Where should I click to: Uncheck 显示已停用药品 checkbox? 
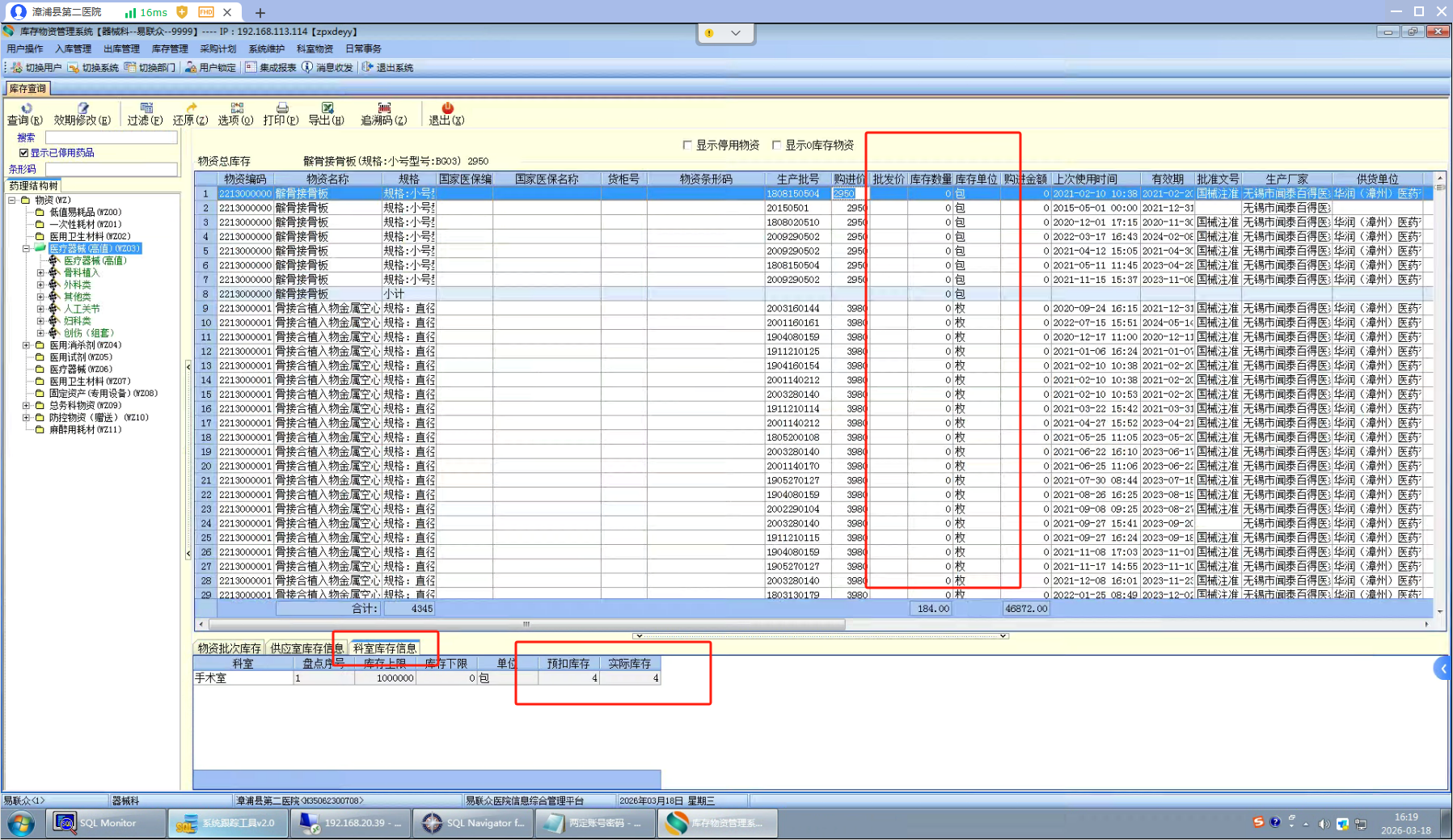click(x=24, y=153)
